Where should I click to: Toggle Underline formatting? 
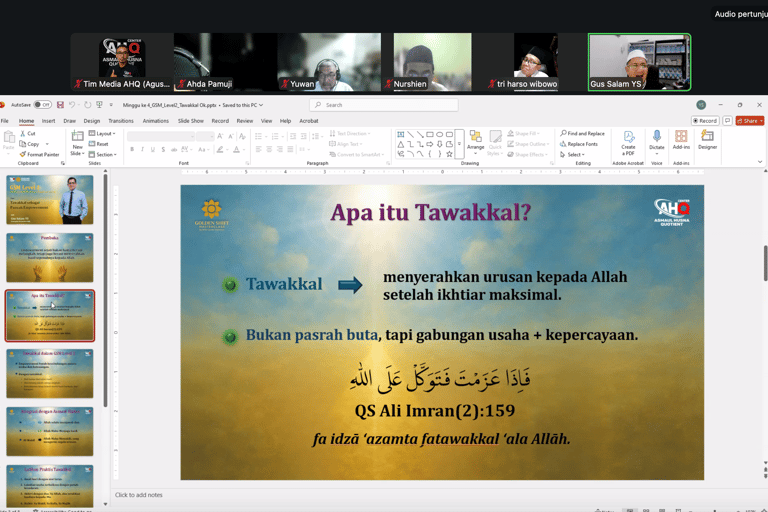point(153,149)
